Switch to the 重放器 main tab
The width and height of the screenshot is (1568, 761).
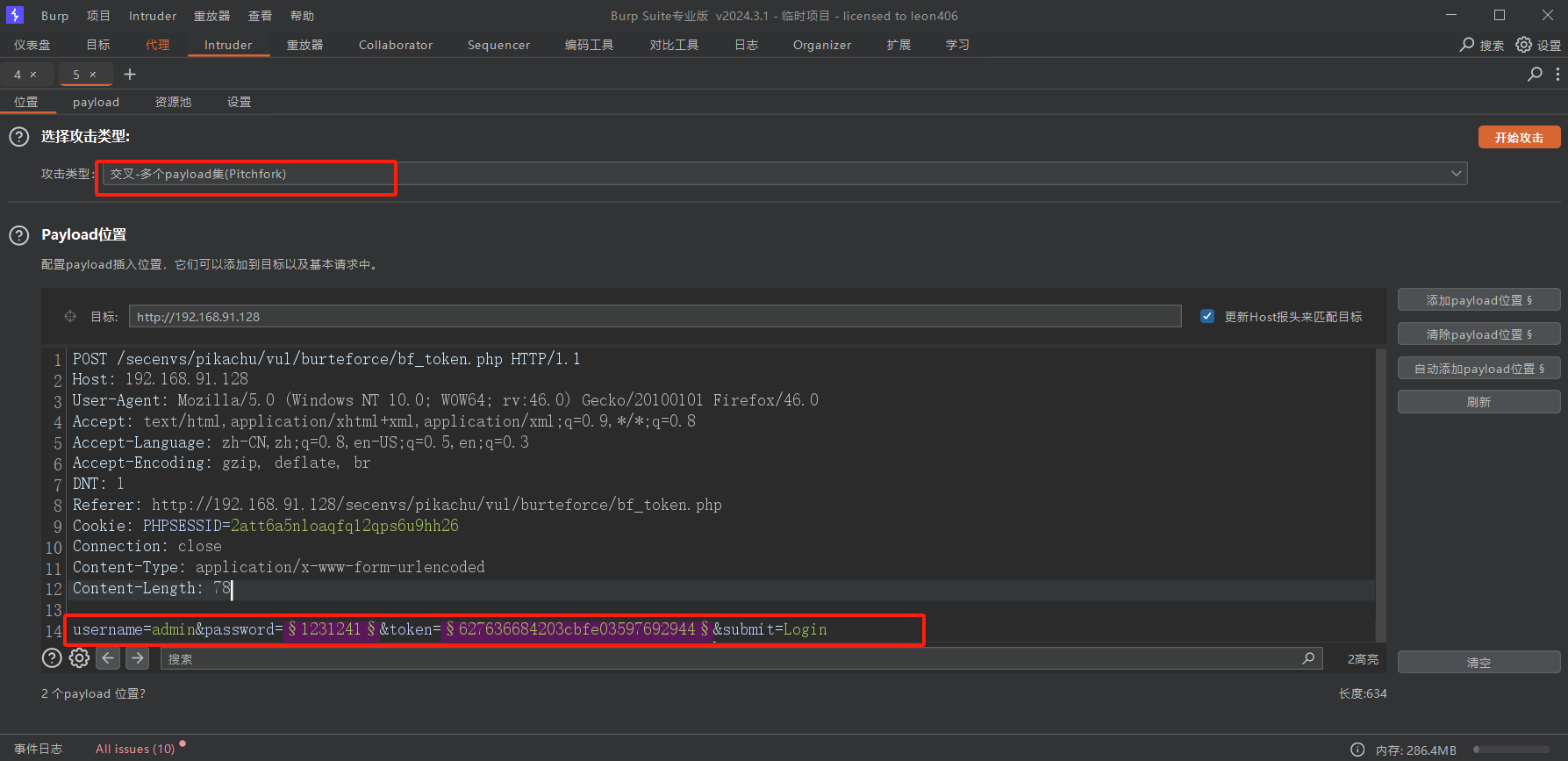click(304, 45)
